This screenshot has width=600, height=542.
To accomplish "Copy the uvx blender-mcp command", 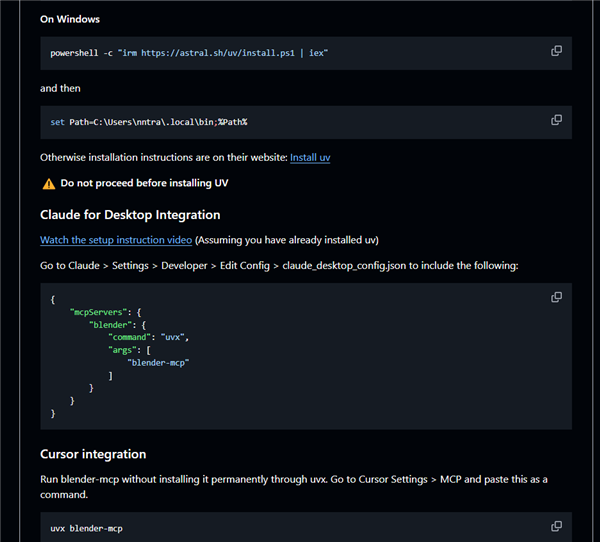I will coord(556,526).
